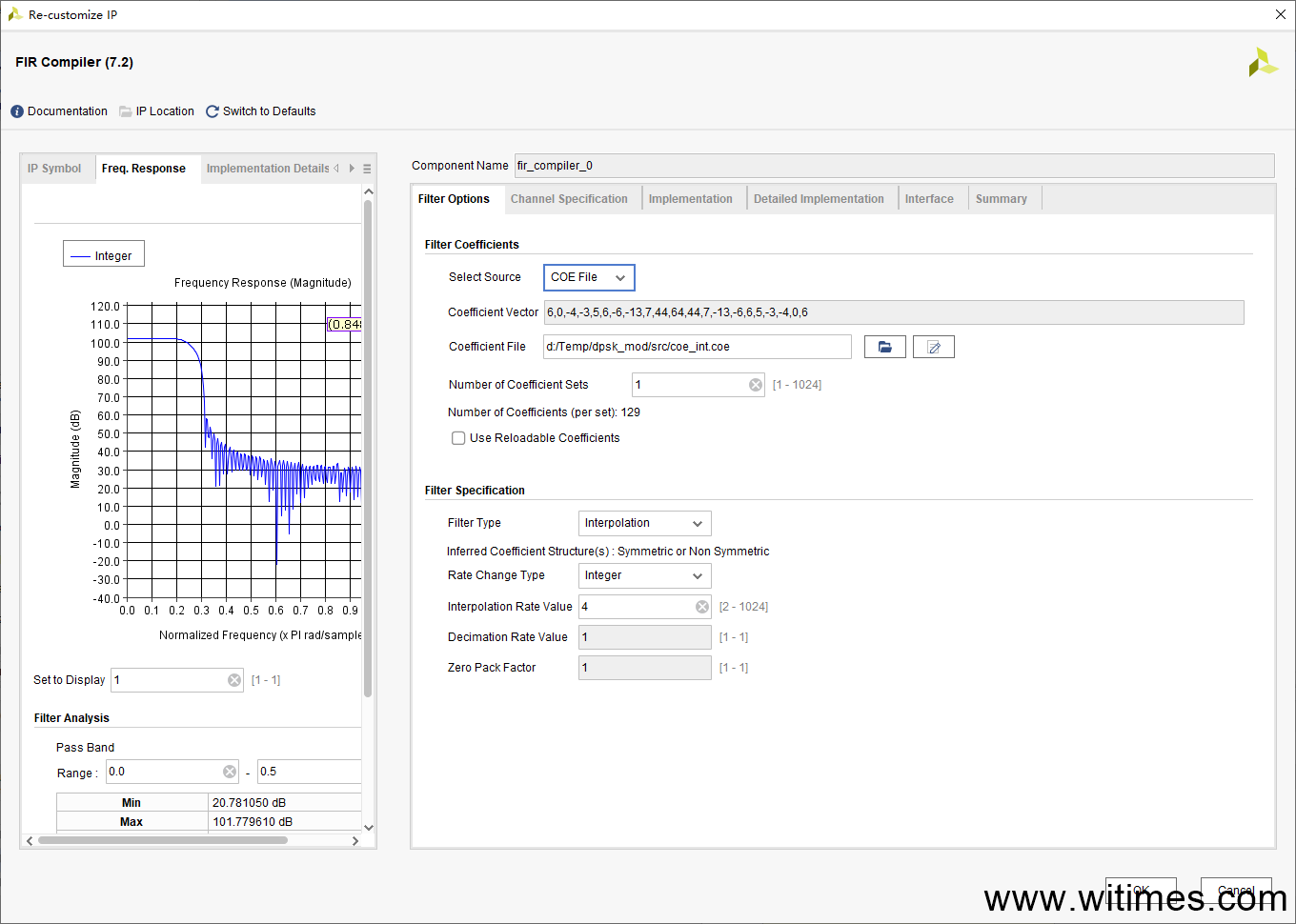Image resolution: width=1296 pixels, height=924 pixels.
Task: Click the scroll up arrow in left panel
Action: click(369, 191)
